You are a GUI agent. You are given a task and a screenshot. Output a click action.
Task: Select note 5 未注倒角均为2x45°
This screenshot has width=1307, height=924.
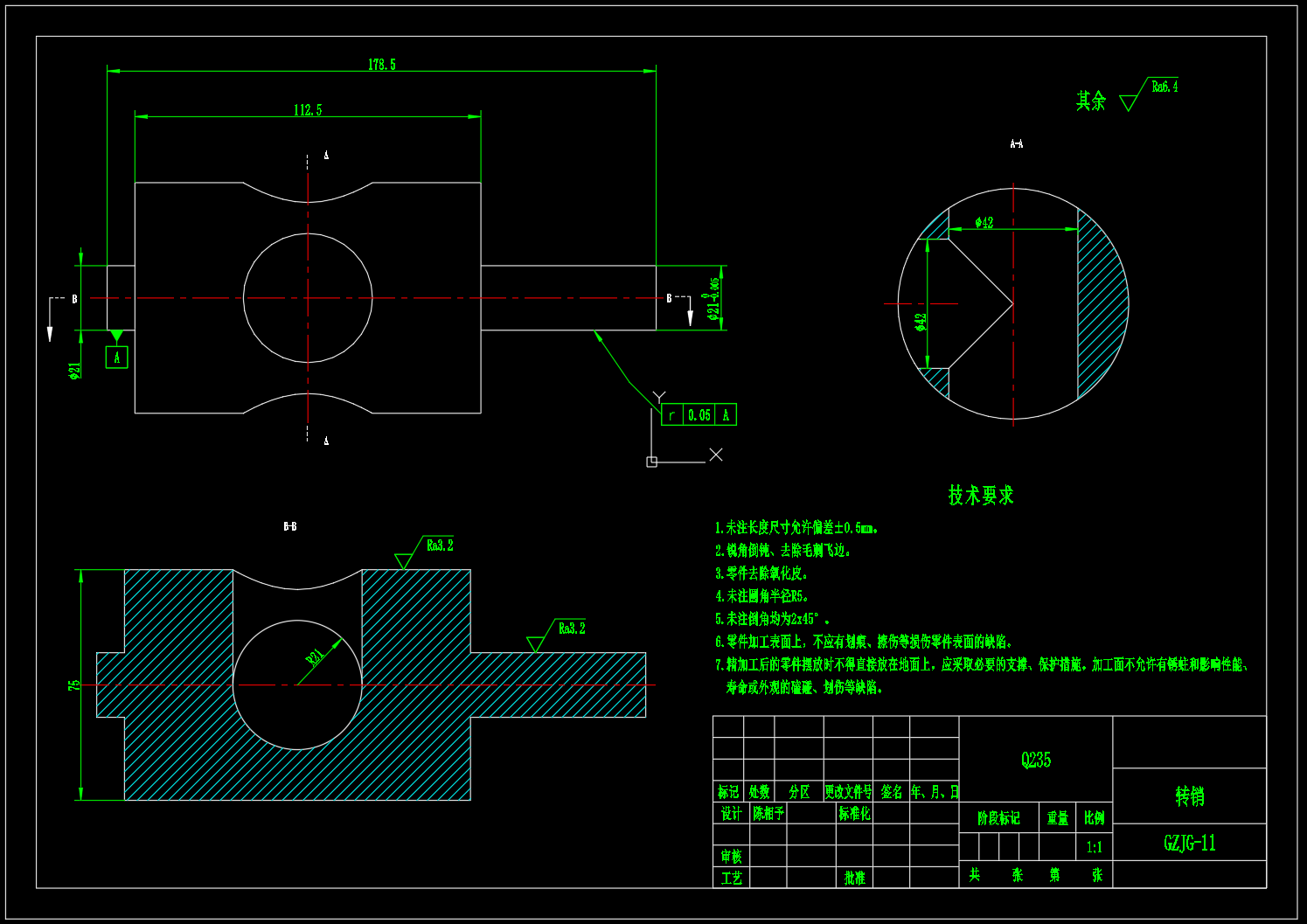click(x=772, y=619)
